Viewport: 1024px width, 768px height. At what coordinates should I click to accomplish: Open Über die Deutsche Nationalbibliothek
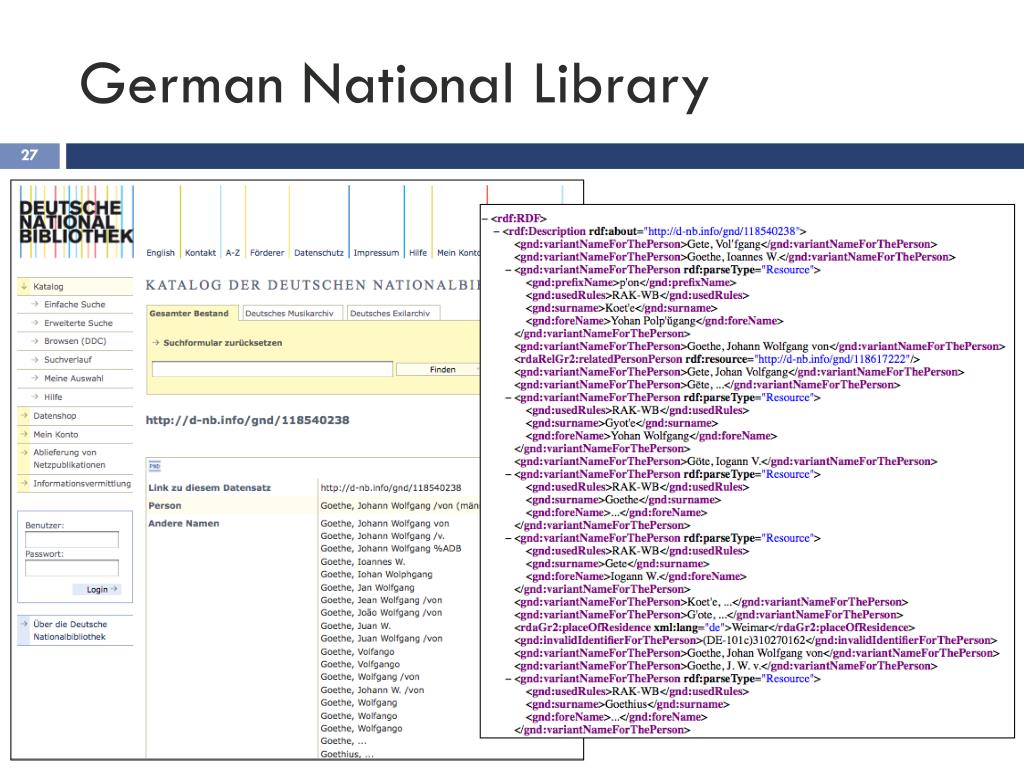pos(70,630)
